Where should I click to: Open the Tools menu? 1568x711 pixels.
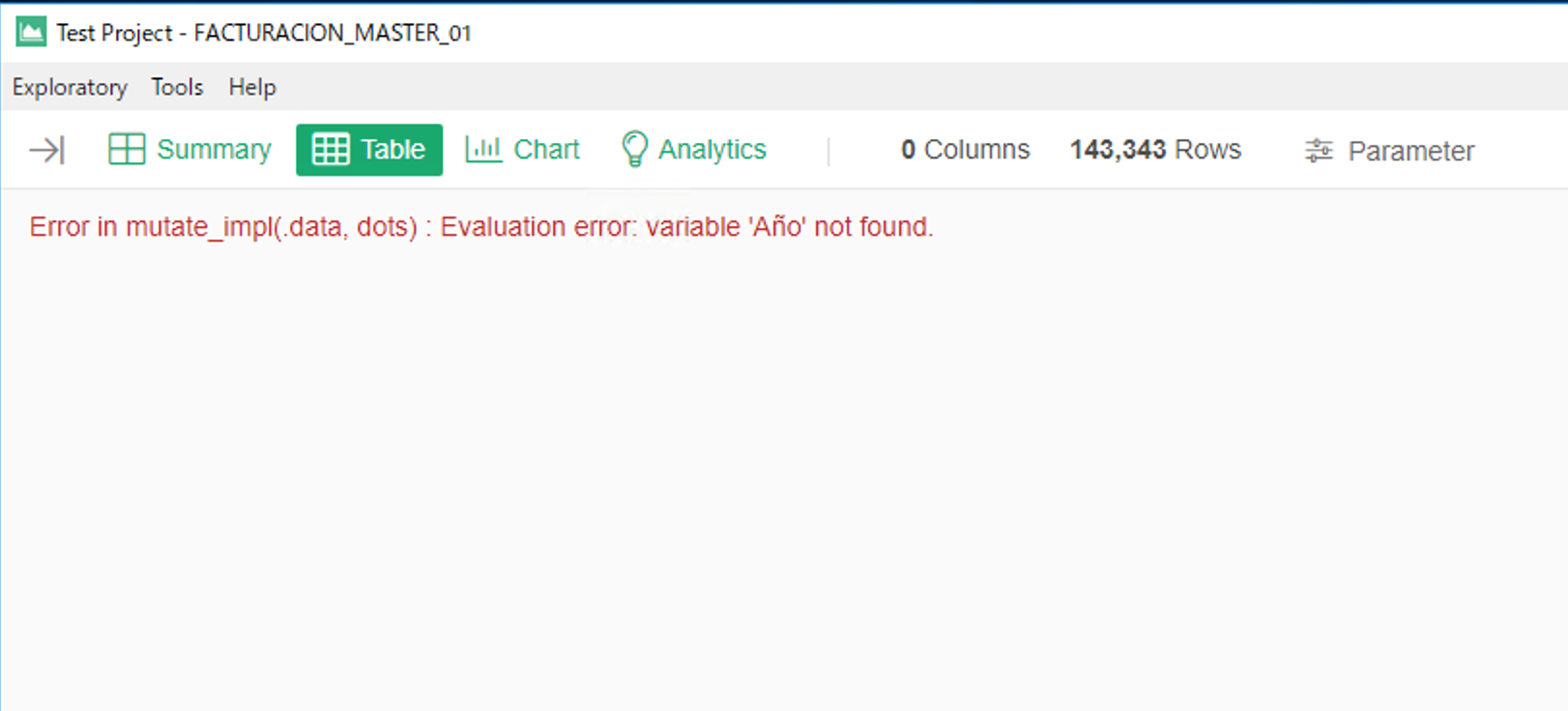177,87
